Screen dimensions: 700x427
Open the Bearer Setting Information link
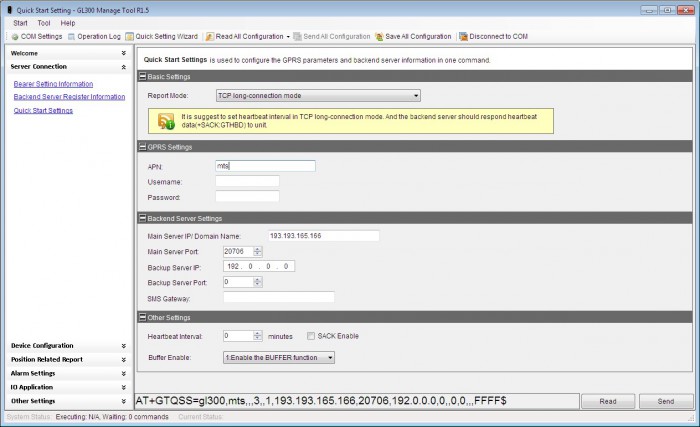53,84
